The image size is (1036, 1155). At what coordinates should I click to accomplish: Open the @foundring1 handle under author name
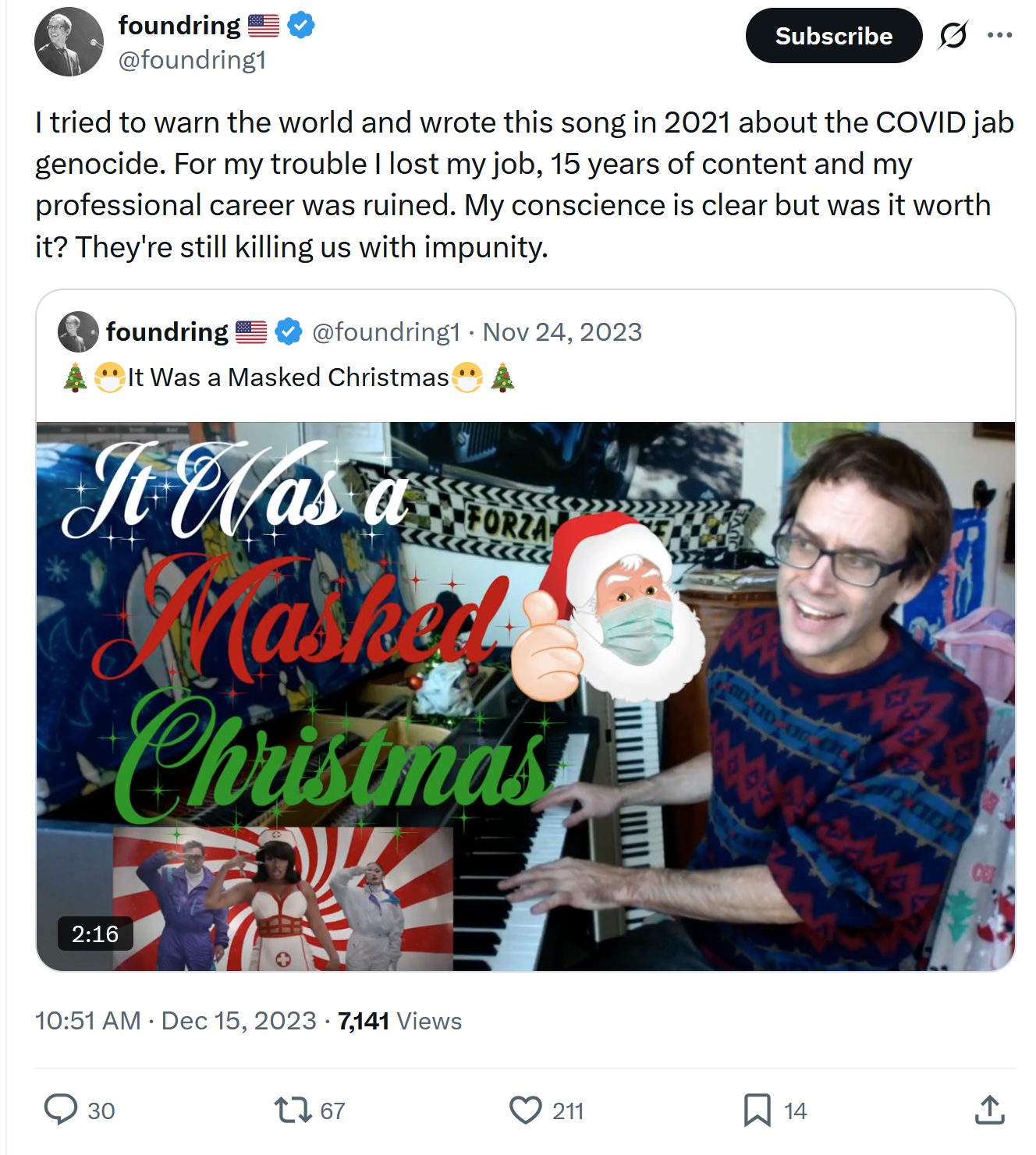click(x=193, y=60)
